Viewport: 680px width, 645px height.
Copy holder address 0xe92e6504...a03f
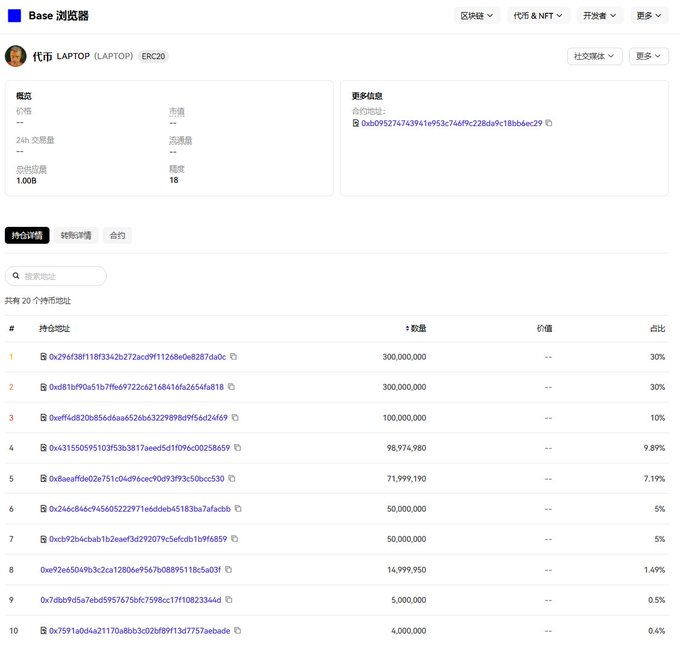click(x=229, y=570)
